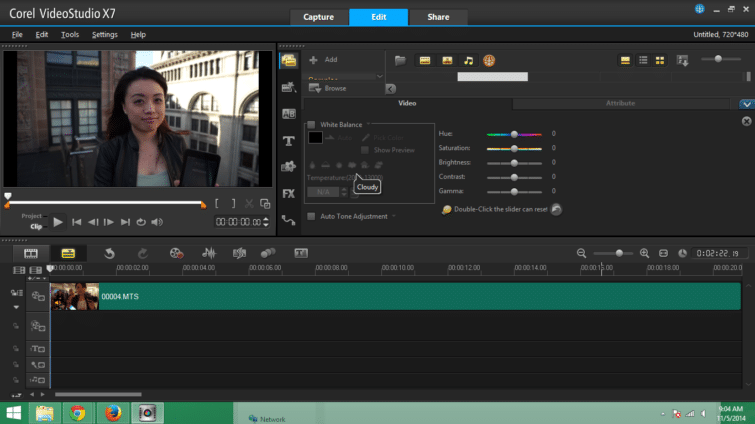This screenshot has width=755, height=424.
Task: Adjust color temperature stepper
Action: point(344,192)
